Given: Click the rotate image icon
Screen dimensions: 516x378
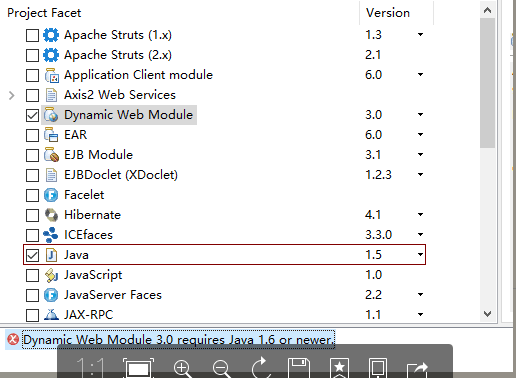Looking at the screenshot, I should [261, 368].
